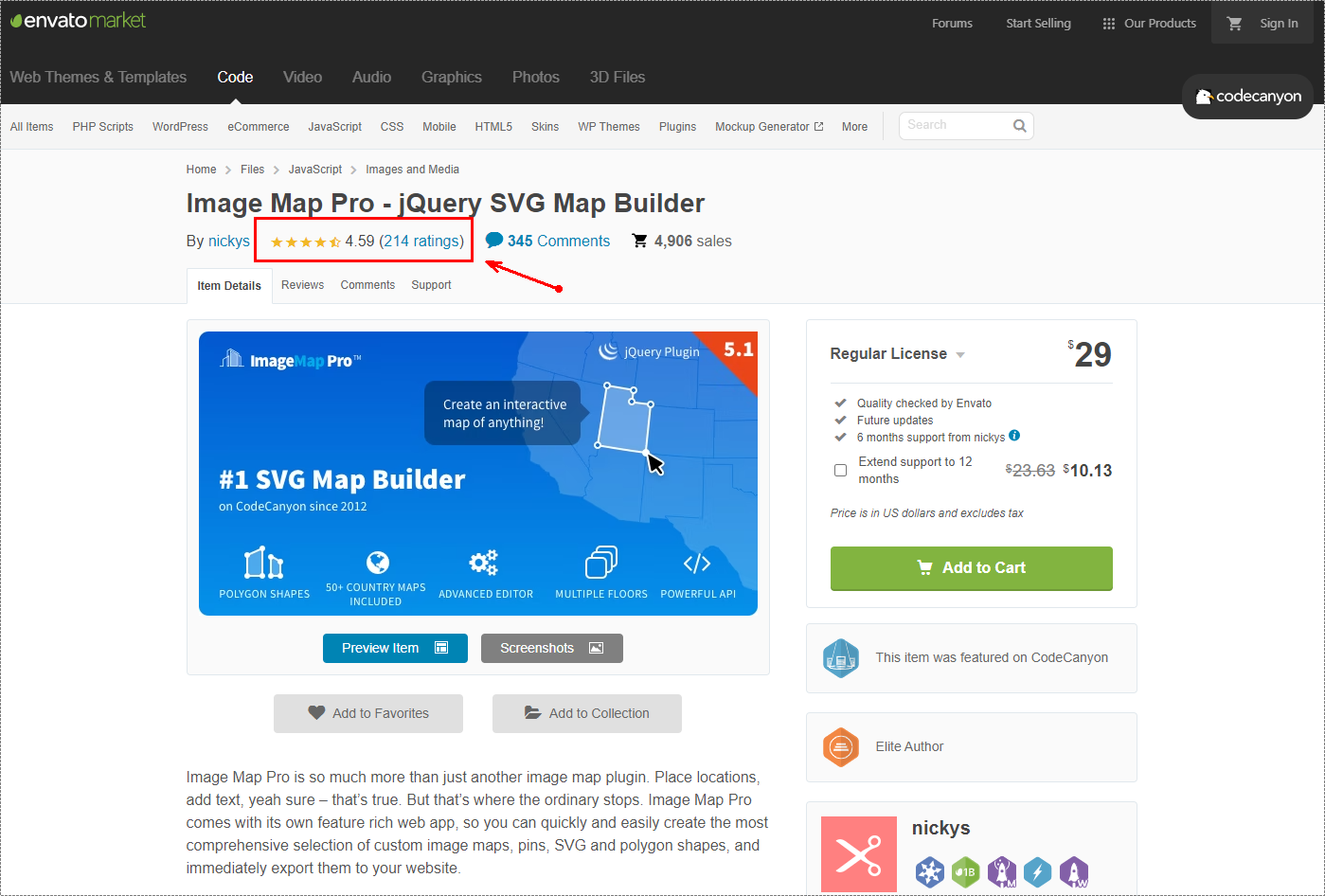Click the Elite Author badge icon
This screenshot has width=1325, height=896.
(x=840, y=747)
